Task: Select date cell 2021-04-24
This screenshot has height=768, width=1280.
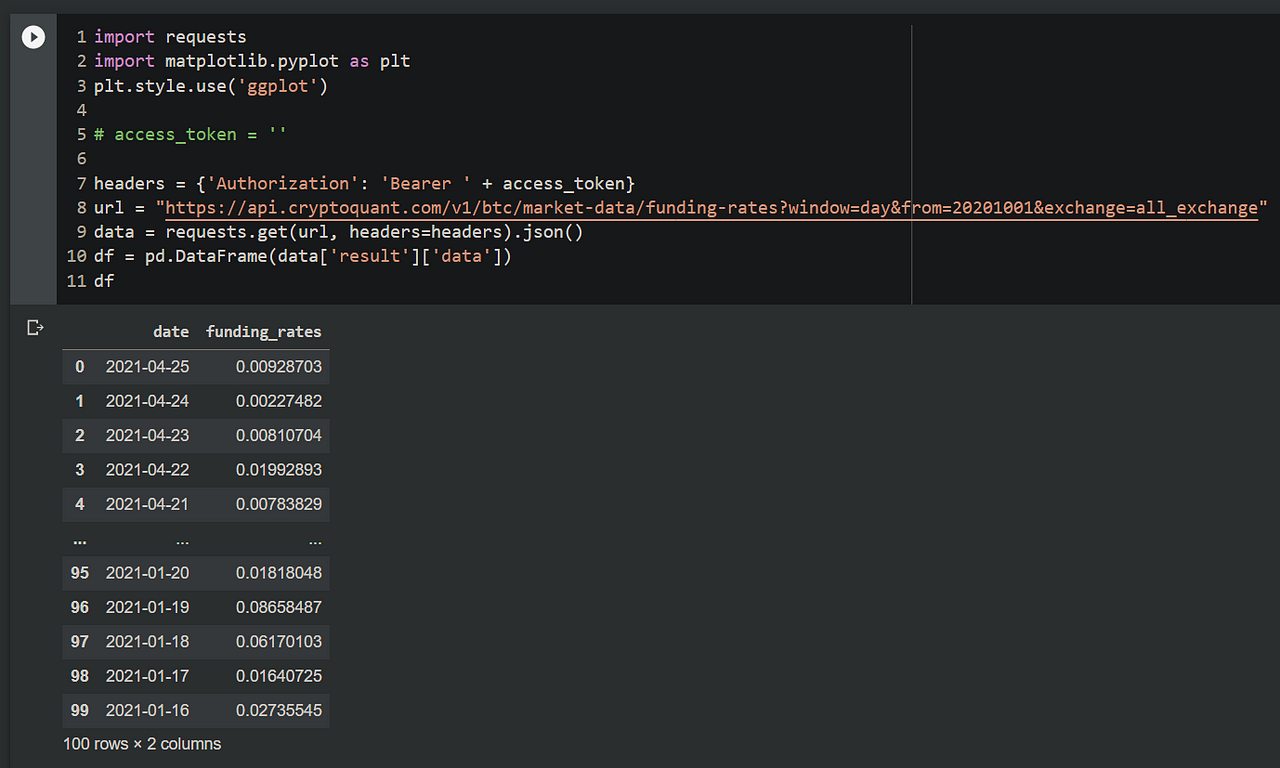Action: click(x=147, y=401)
